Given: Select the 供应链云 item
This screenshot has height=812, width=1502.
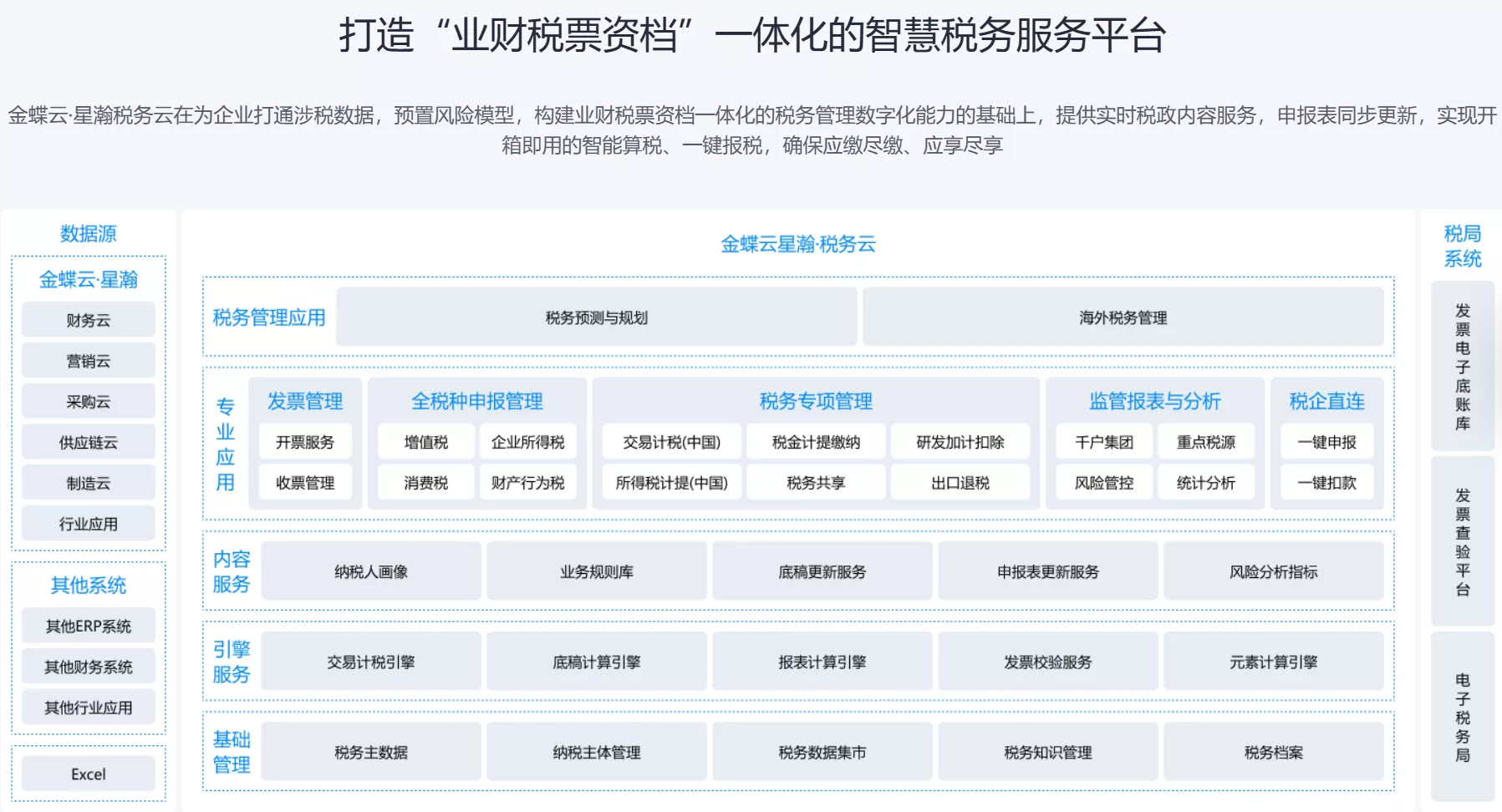Looking at the screenshot, I should pyautogui.click(x=89, y=443).
